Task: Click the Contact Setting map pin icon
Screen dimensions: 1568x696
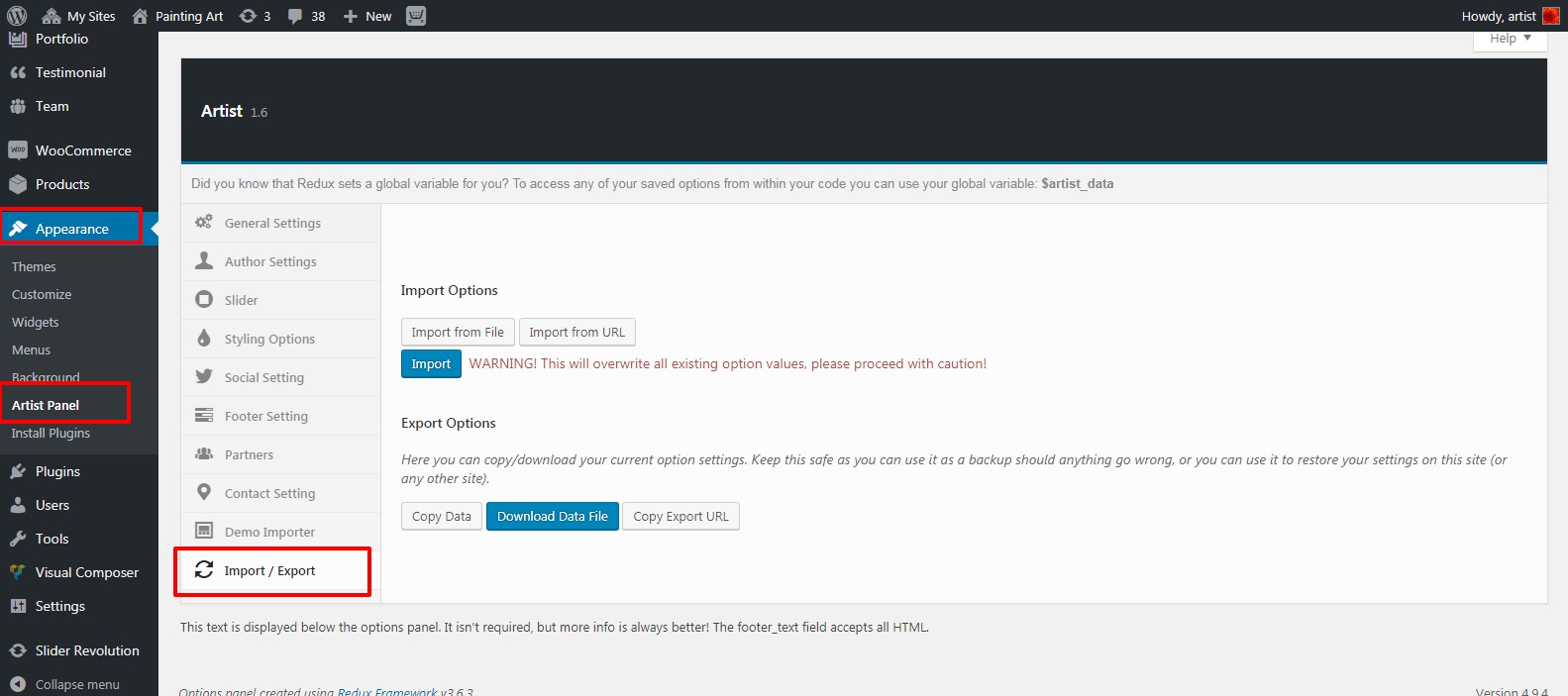Action: point(204,492)
